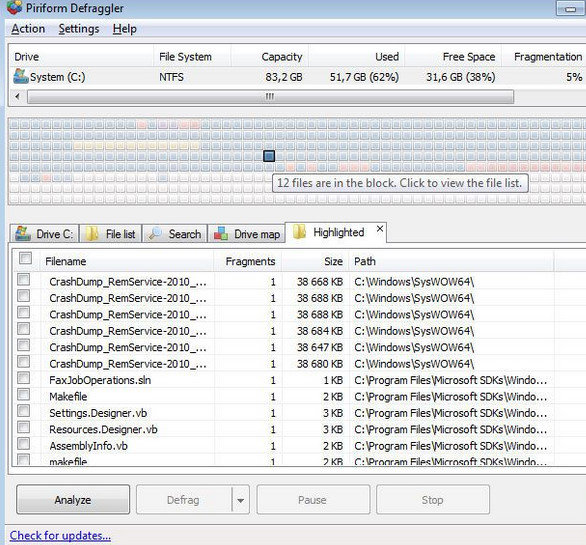This screenshot has height=545, width=586.
Task: Click the Drive C: tab icon
Action: pos(23,234)
